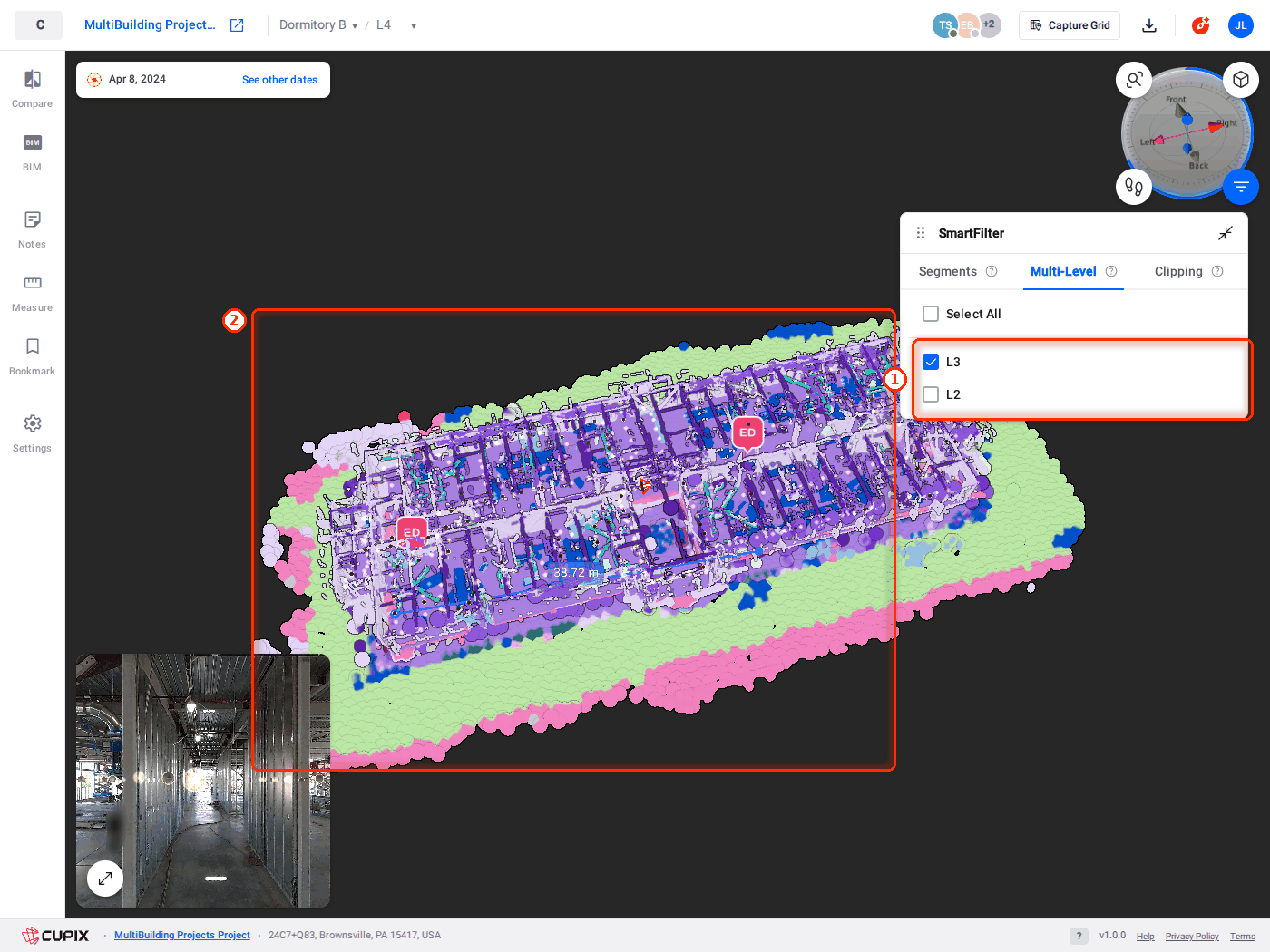Open the BIM panel
This screenshot has height=952, width=1270.
point(33,152)
